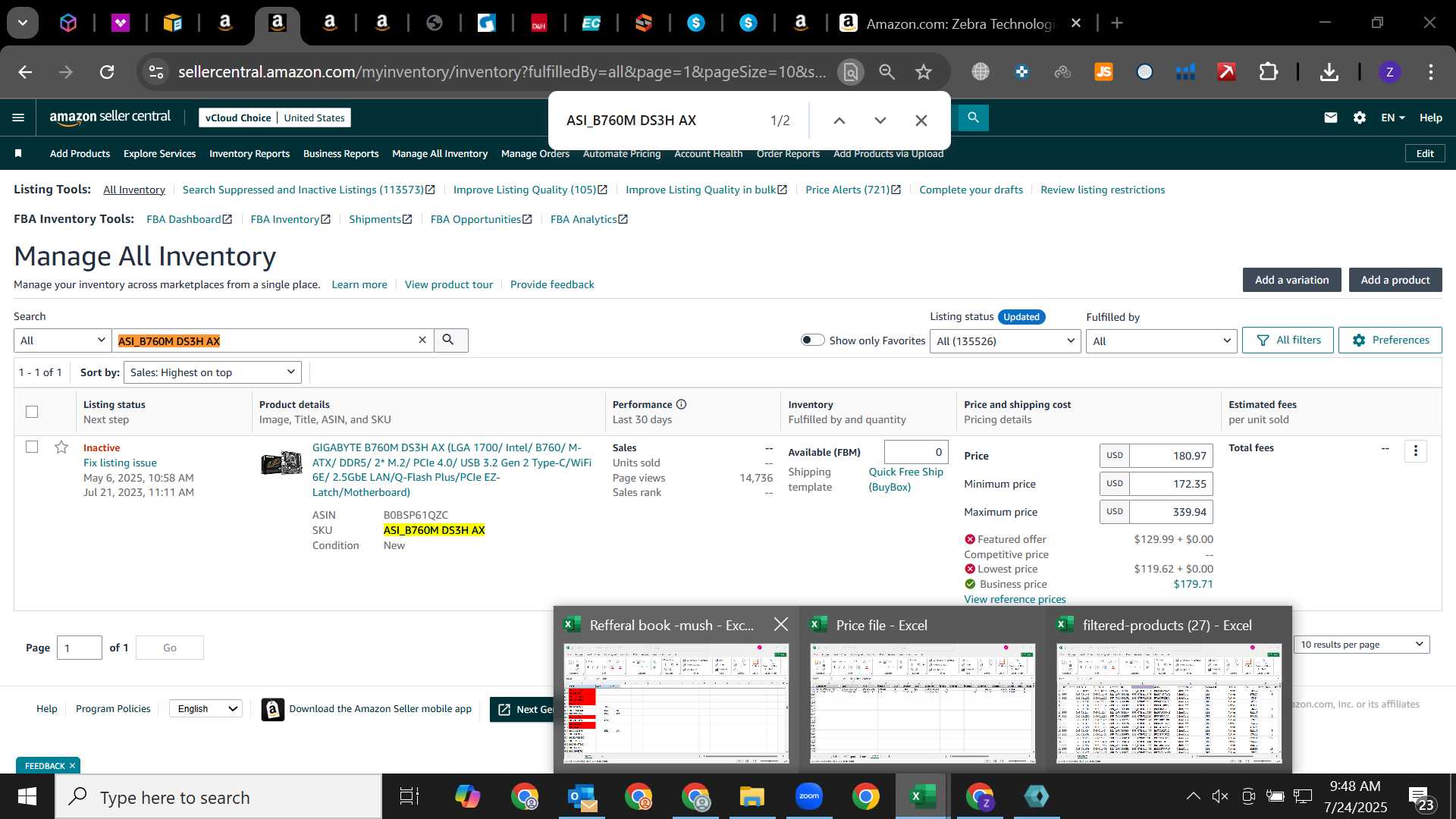
Task: Tick the GIGABYTE B760M row checkbox
Action: [32, 447]
